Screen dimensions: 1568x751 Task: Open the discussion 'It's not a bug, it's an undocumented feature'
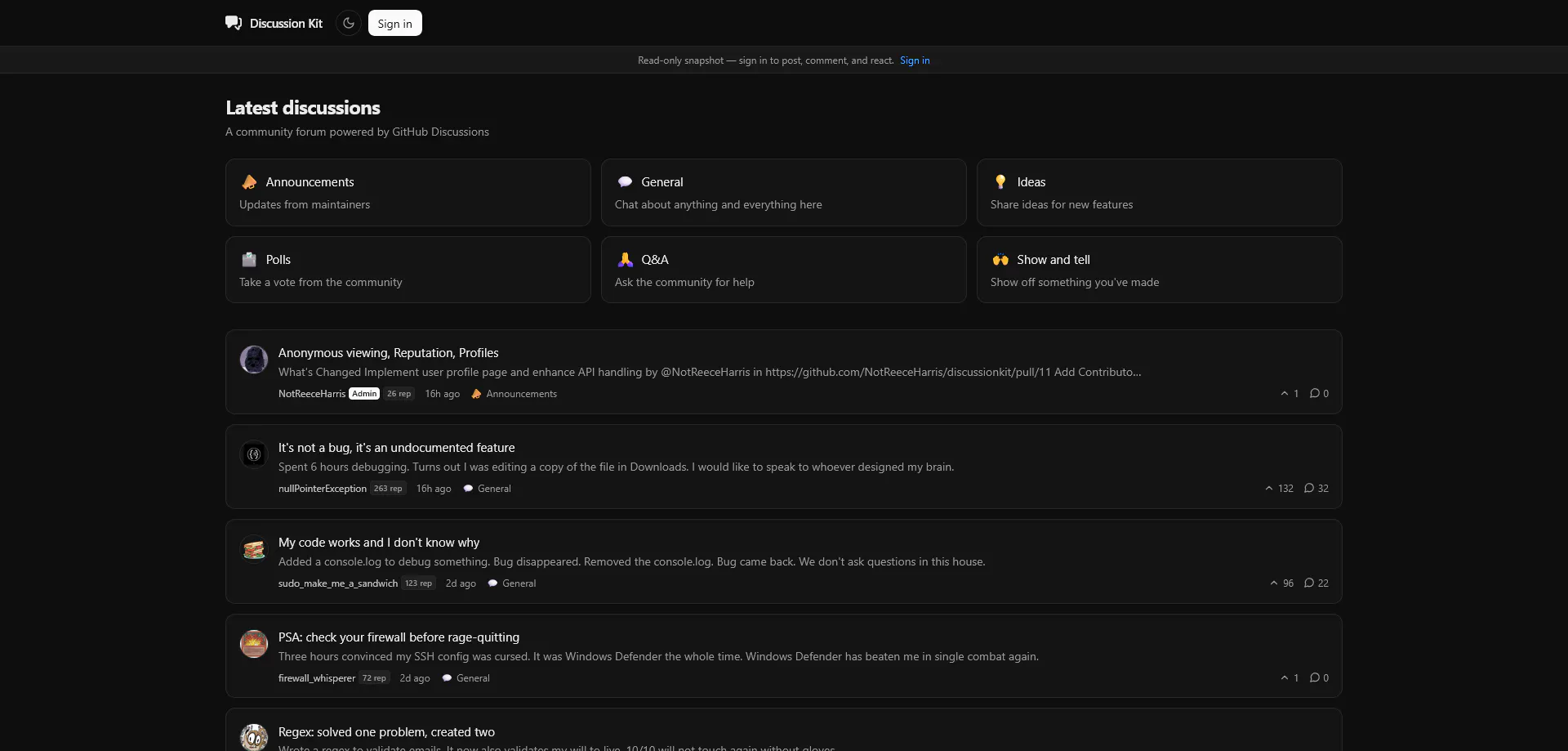point(396,448)
